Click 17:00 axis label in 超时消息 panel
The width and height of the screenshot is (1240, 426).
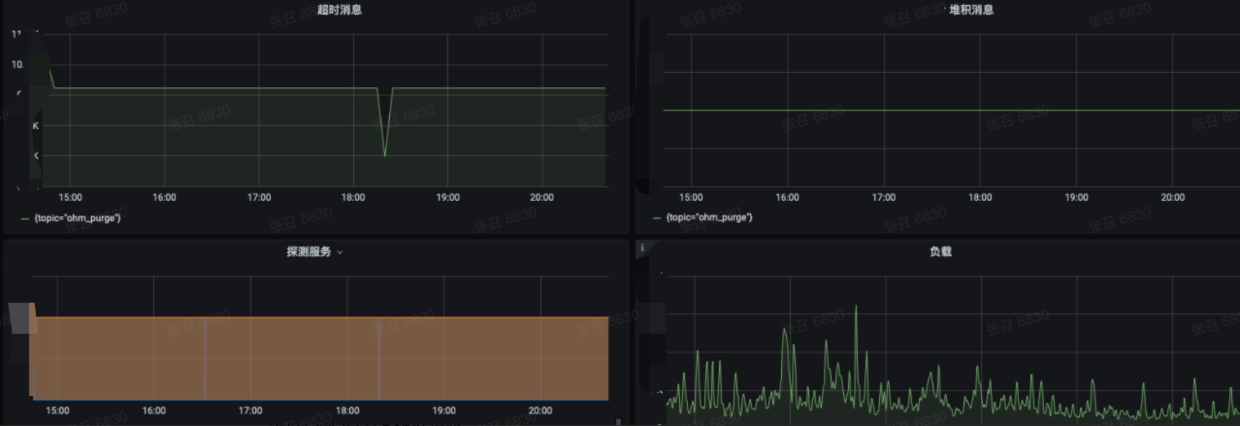pos(259,197)
